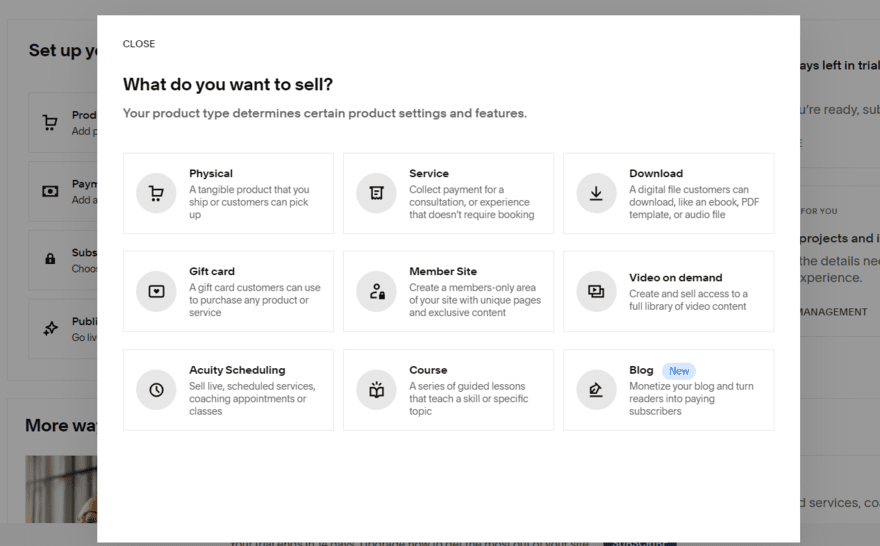Click the Video on demand play icon
Screen dimensions: 880x546
tap(596, 291)
